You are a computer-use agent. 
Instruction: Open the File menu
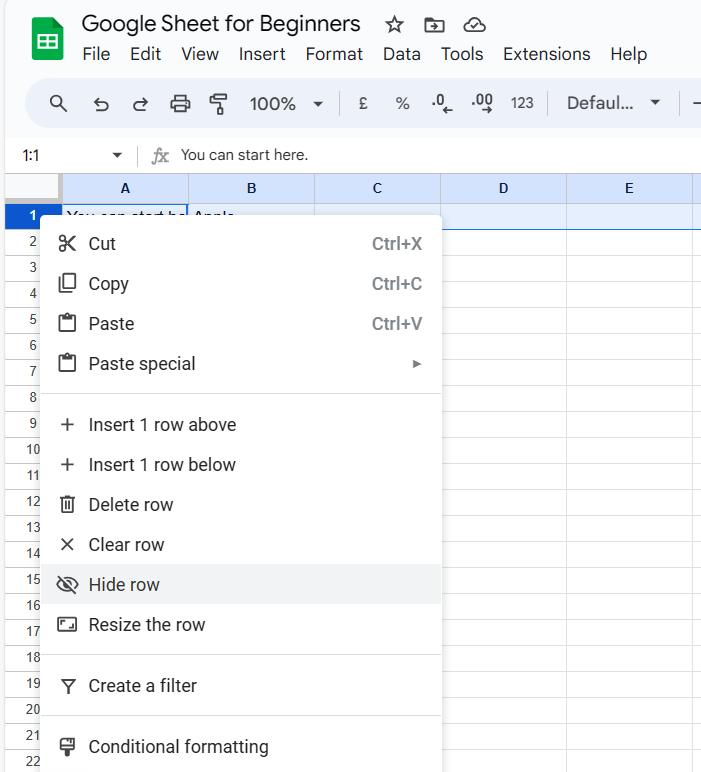point(96,54)
